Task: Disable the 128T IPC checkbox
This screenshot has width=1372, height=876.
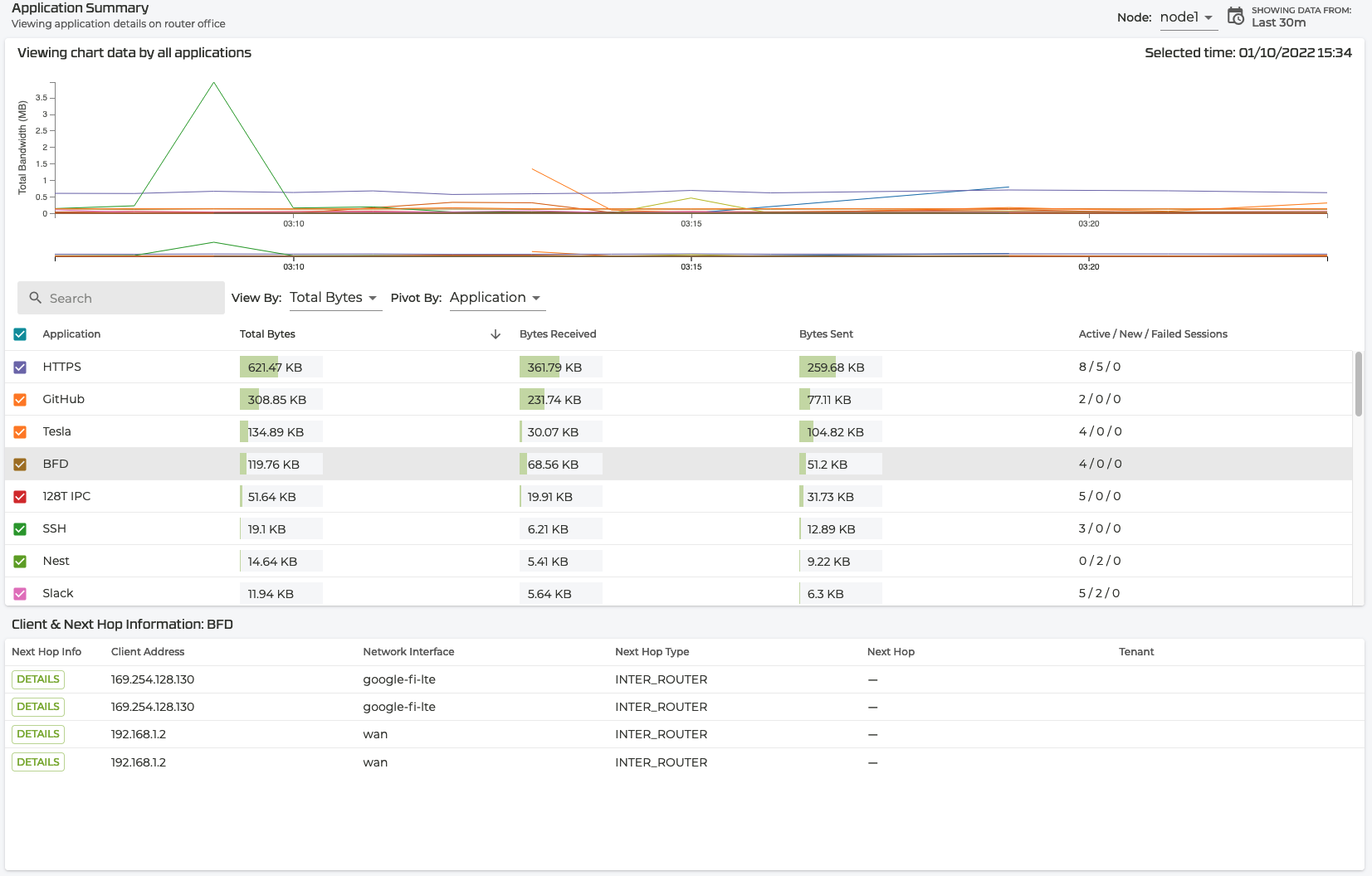Action: click(x=20, y=496)
